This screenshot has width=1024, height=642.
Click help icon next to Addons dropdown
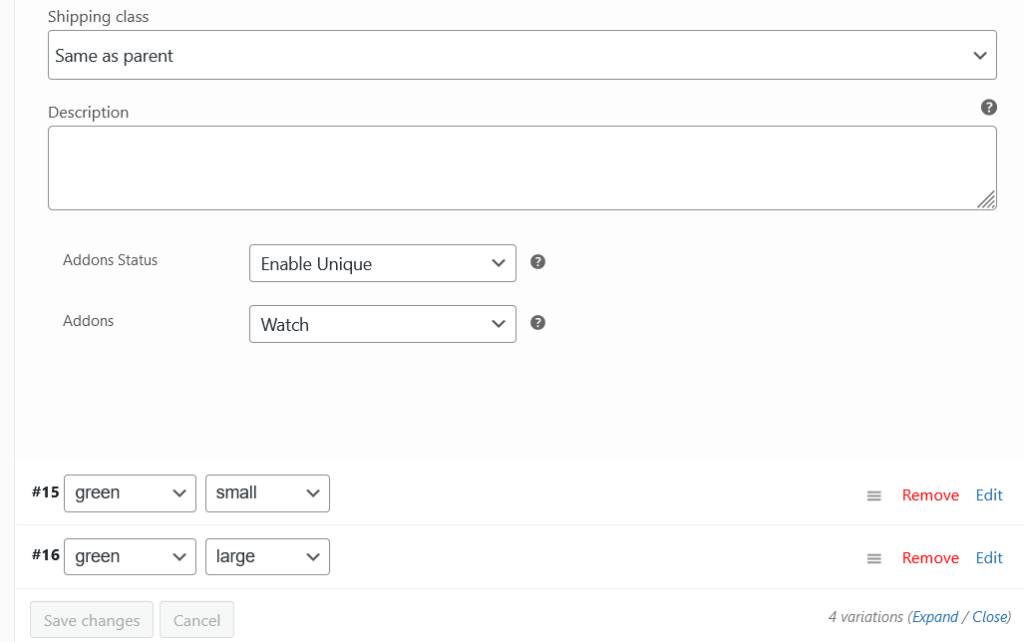click(x=537, y=323)
